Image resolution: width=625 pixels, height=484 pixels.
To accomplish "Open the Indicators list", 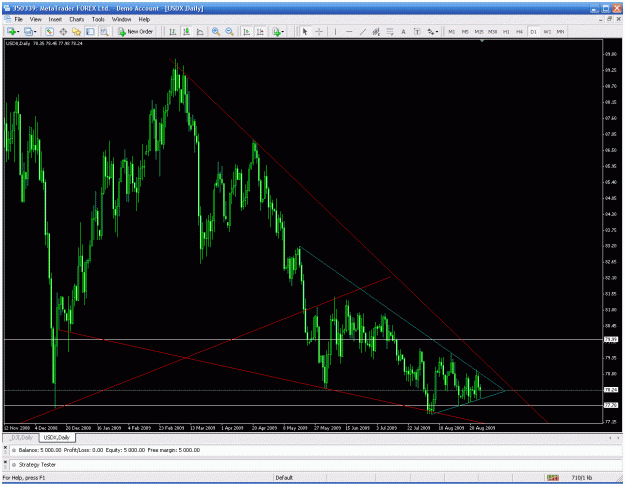I will point(276,31).
